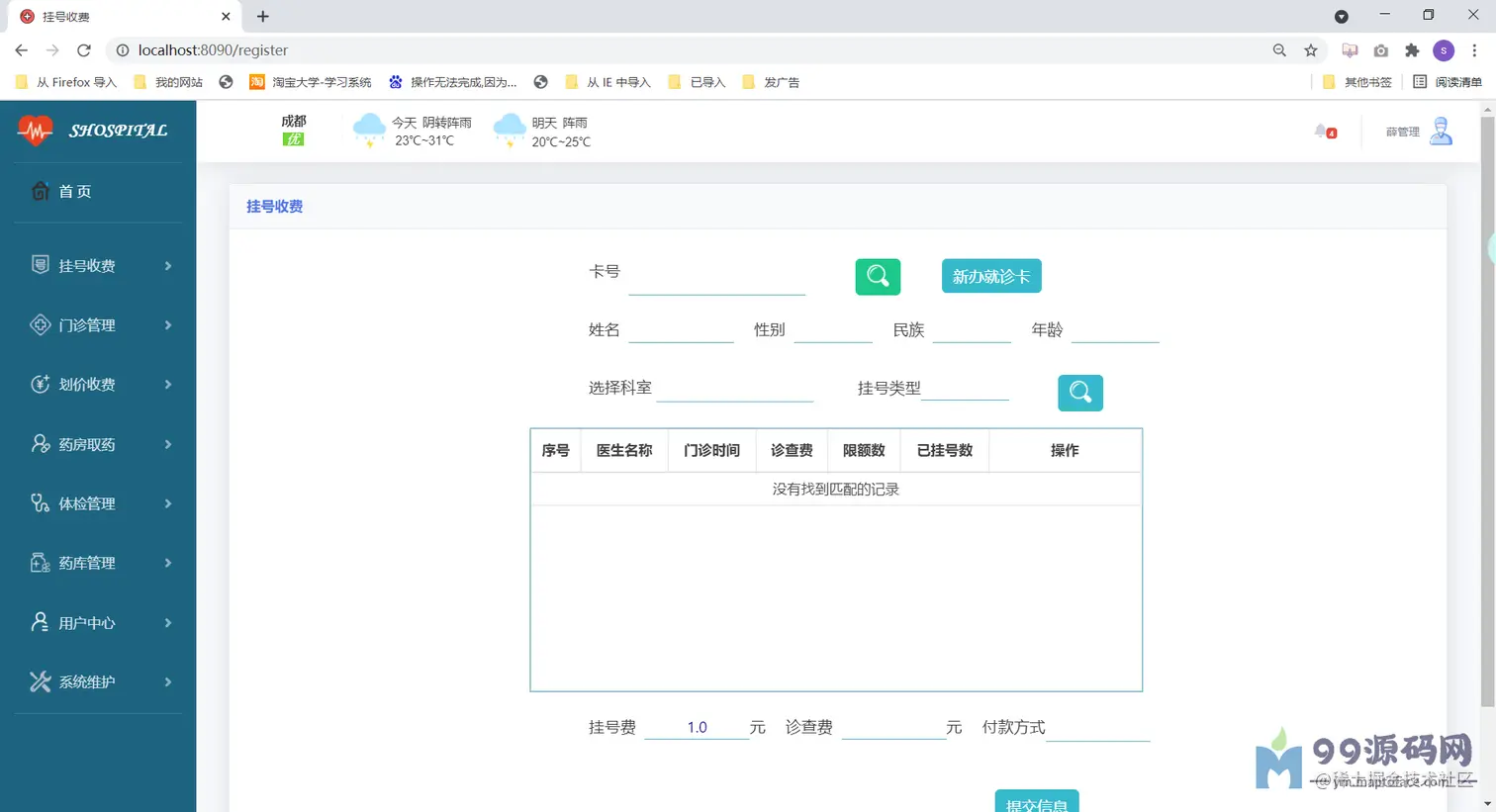The image size is (1496, 812).
Task: Click the bookmark star icon
Action: (x=1311, y=50)
